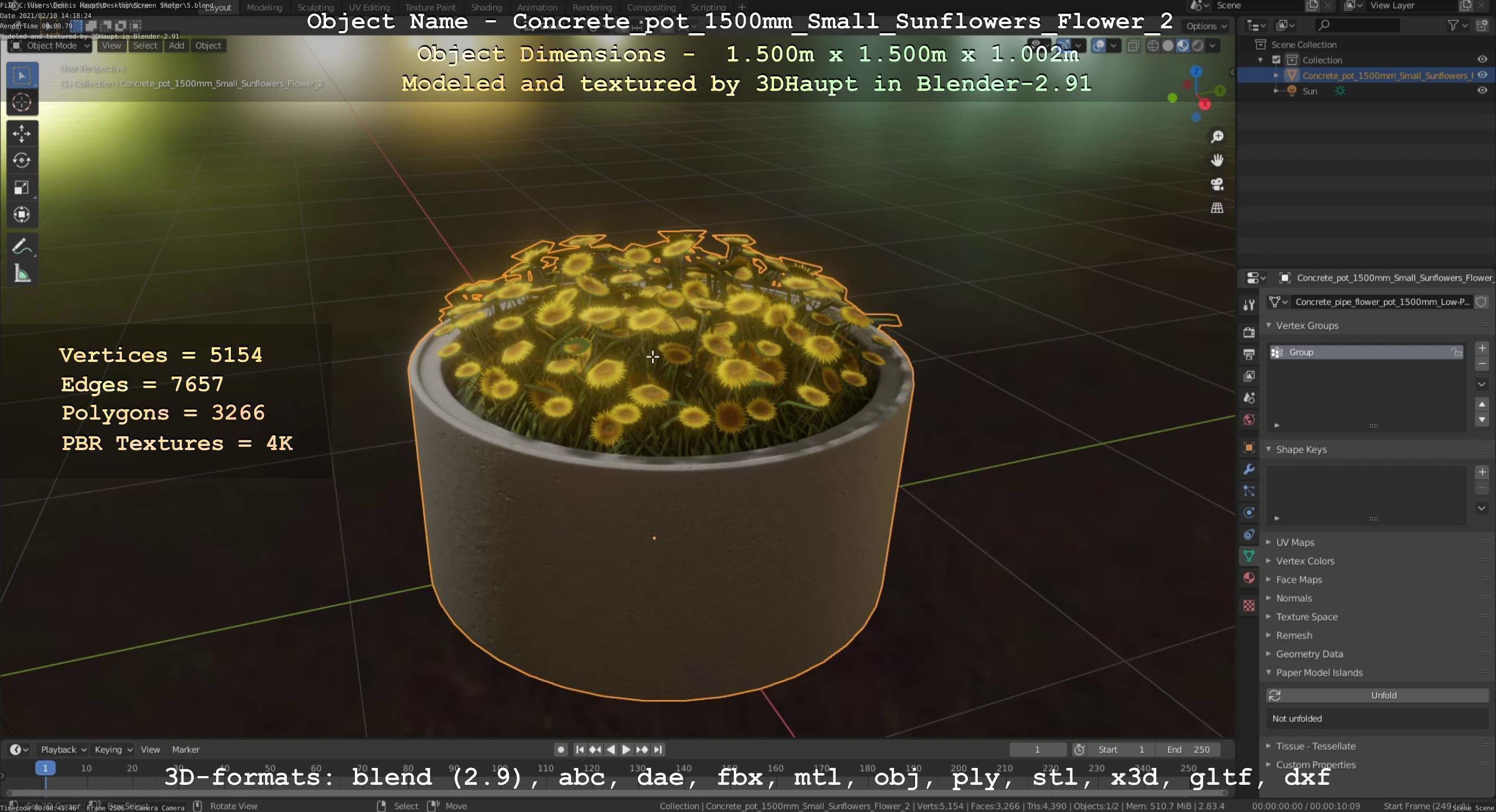Open the Playback dropdown in timeline

[63, 749]
